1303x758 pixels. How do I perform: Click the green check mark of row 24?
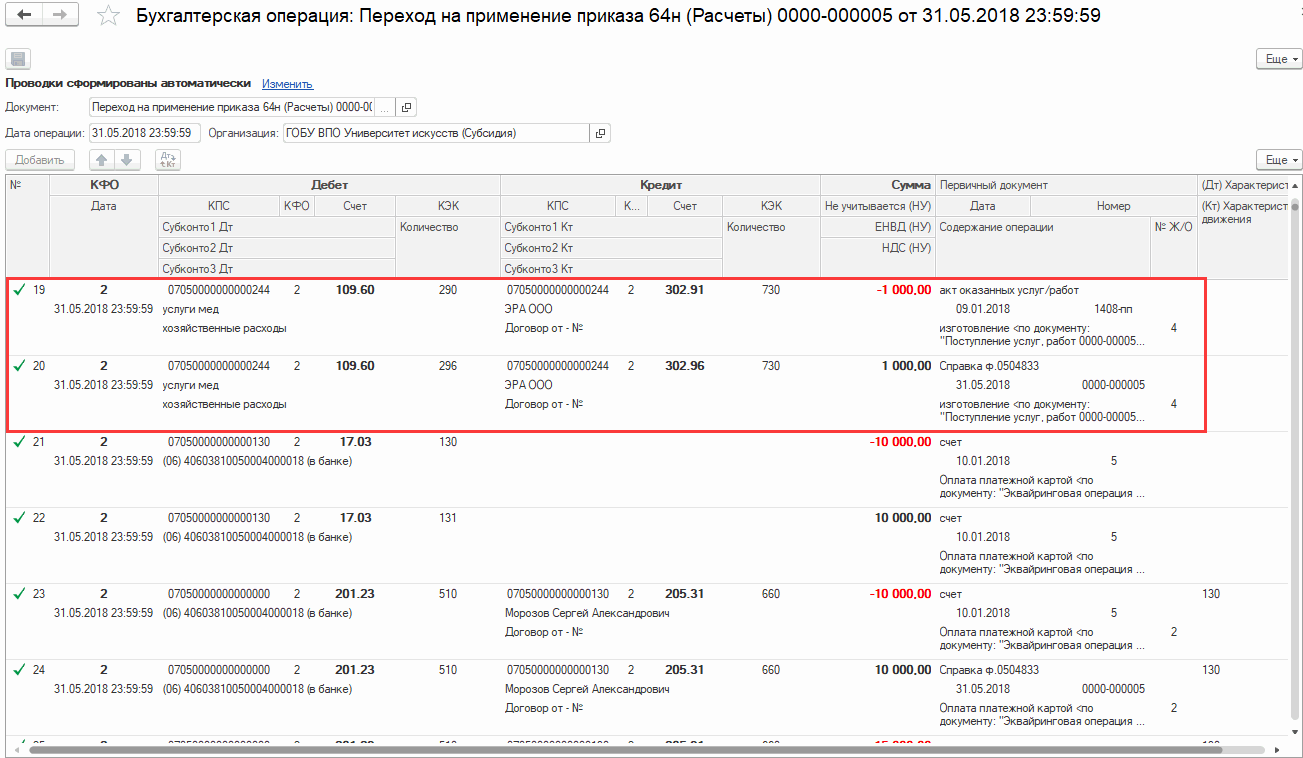pos(18,670)
